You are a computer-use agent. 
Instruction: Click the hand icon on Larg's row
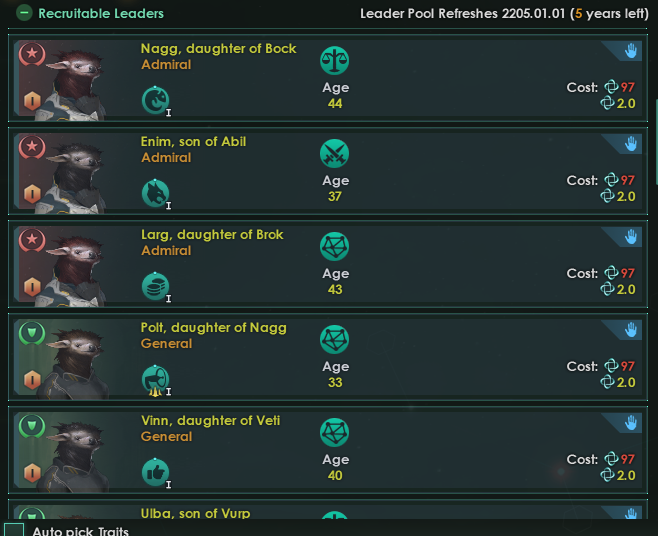point(631,237)
